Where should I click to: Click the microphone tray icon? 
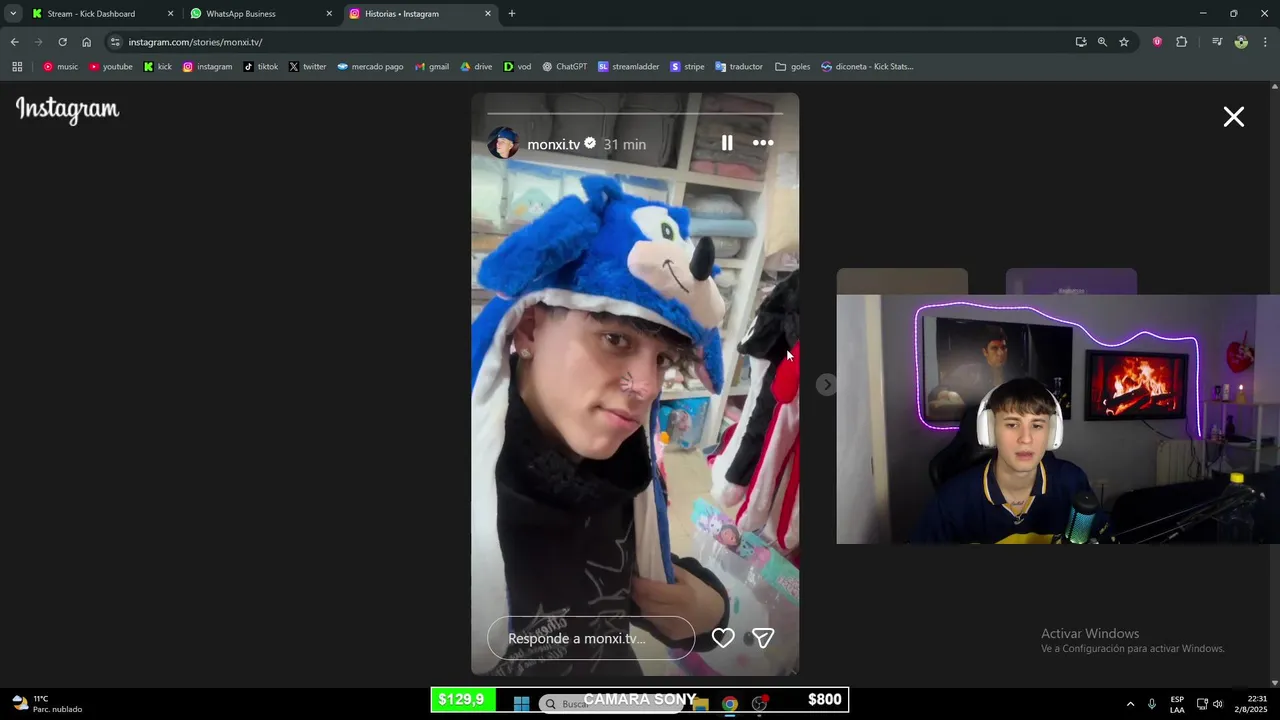point(1152,704)
